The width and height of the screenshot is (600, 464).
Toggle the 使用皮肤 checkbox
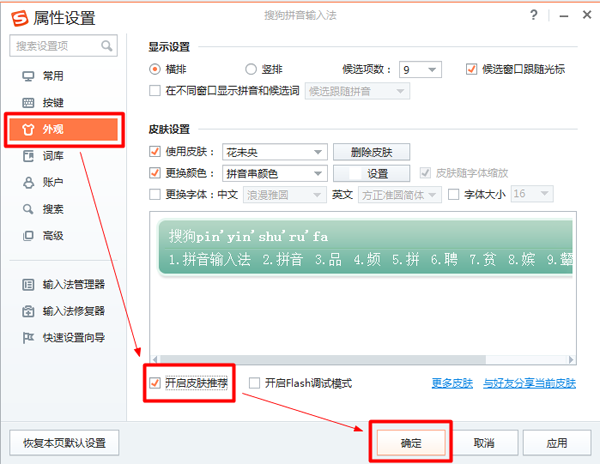[155, 151]
